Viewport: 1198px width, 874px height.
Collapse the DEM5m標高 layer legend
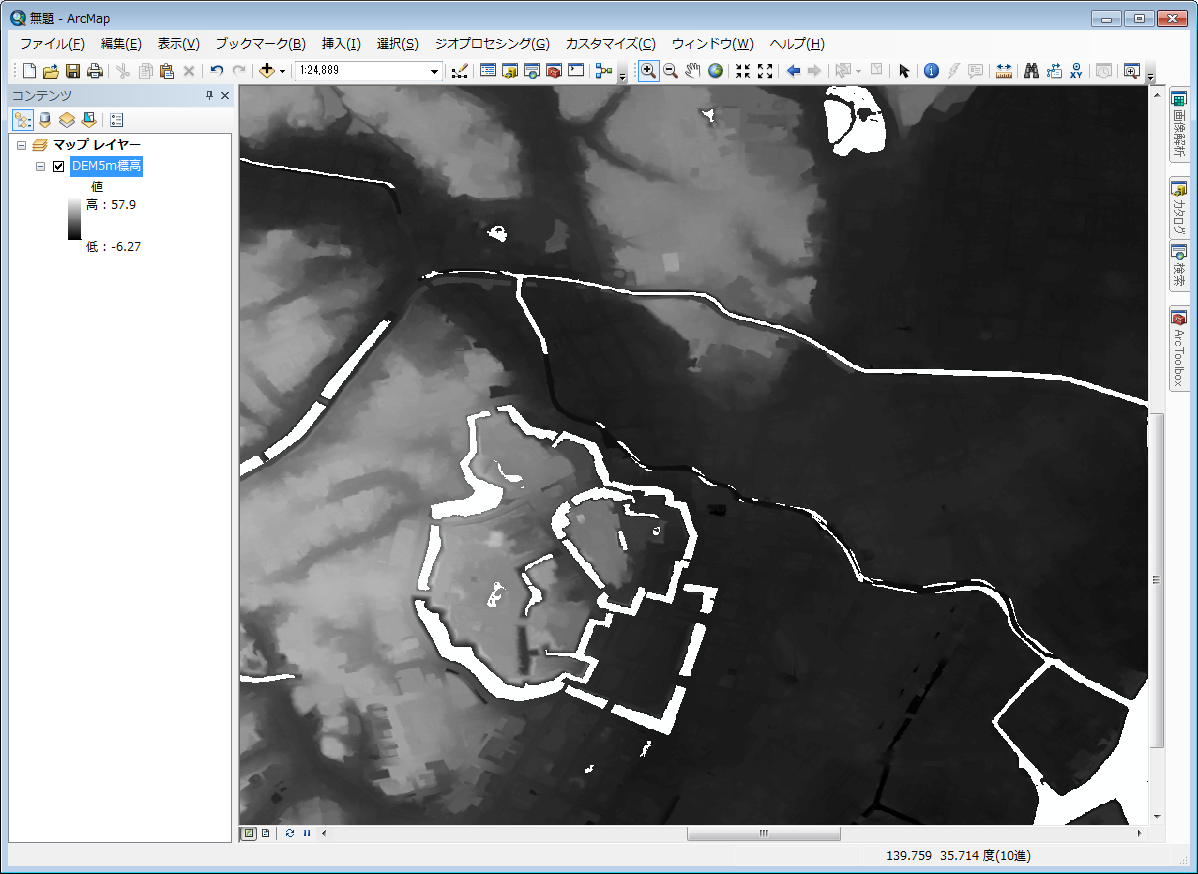pos(40,167)
